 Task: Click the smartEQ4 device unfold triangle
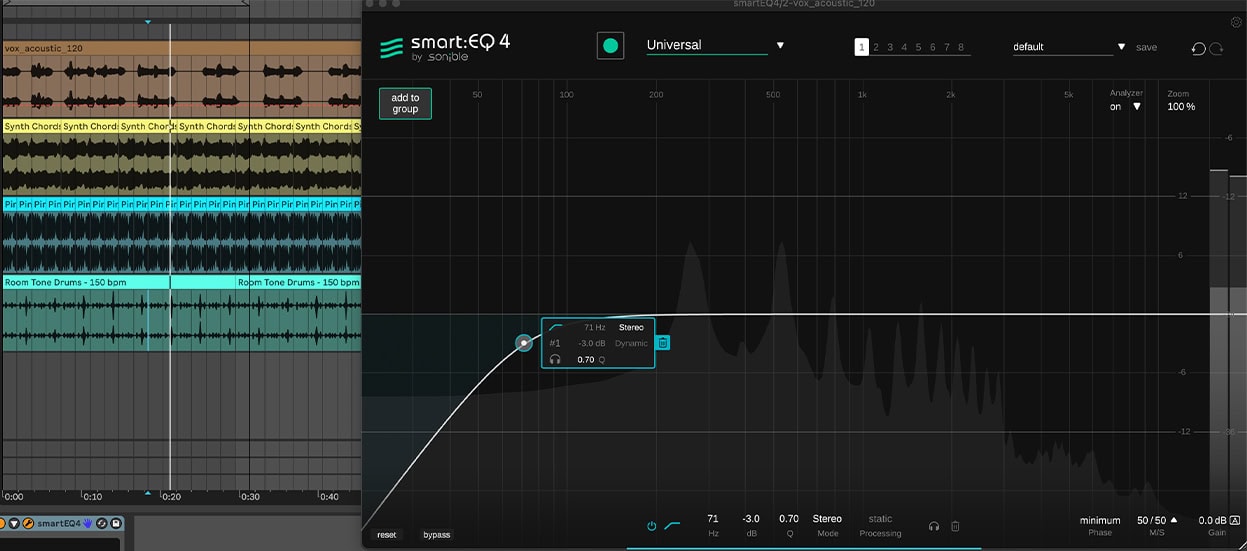(14, 523)
